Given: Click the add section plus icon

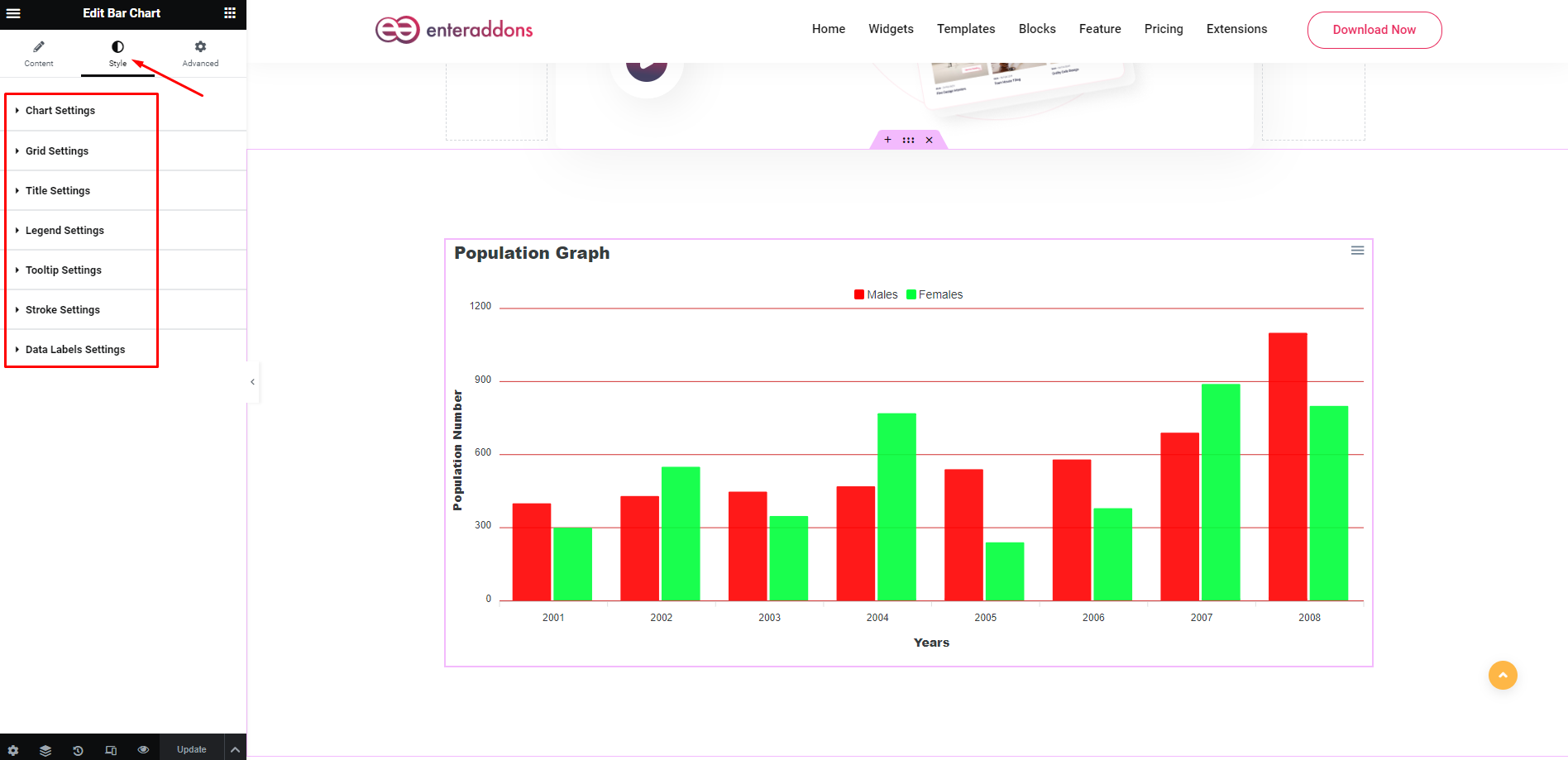Looking at the screenshot, I should (x=887, y=140).
